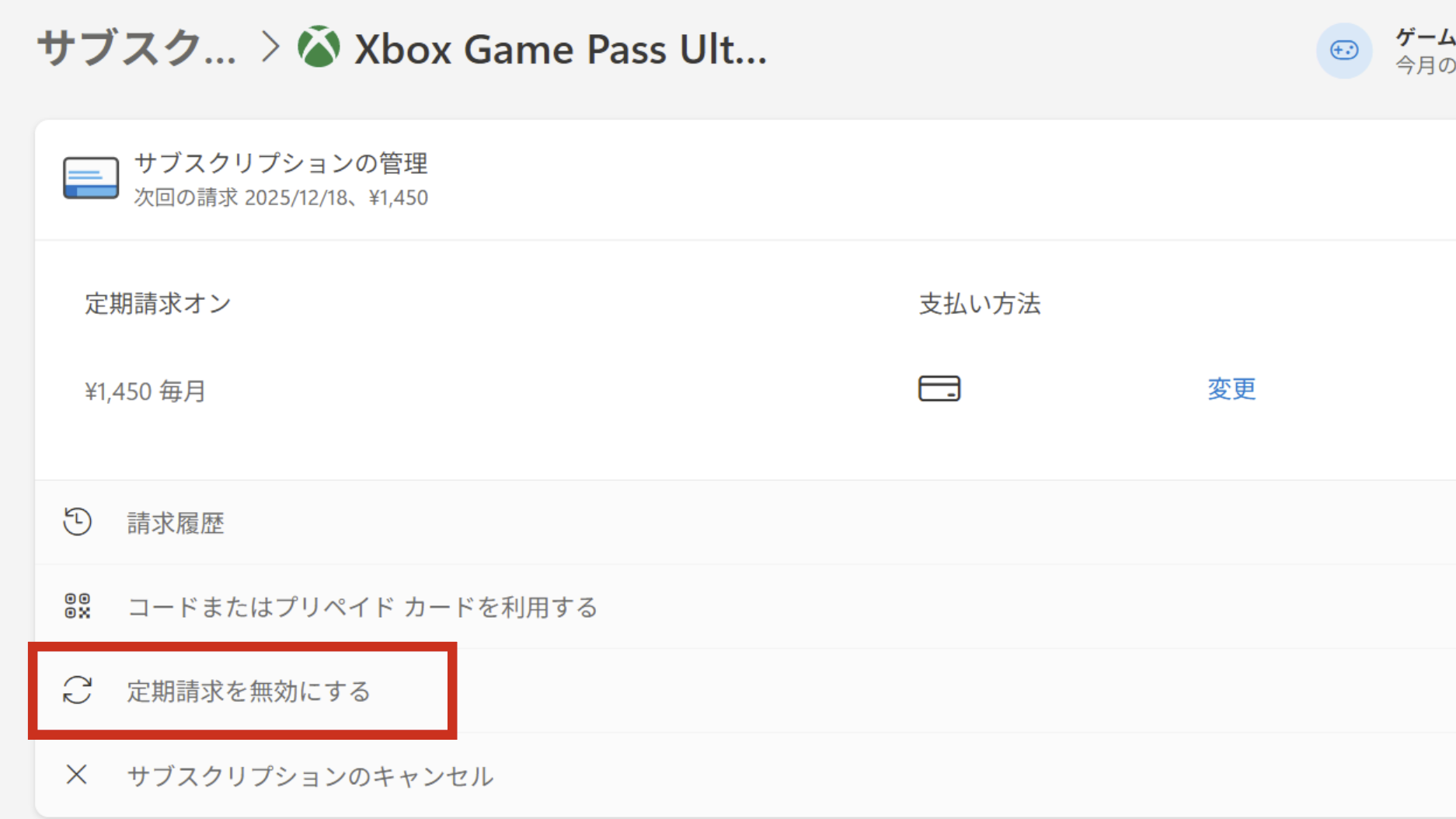1456x819 pixels.
Task: Click the 定期請求オン status text
Action: (158, 303)
